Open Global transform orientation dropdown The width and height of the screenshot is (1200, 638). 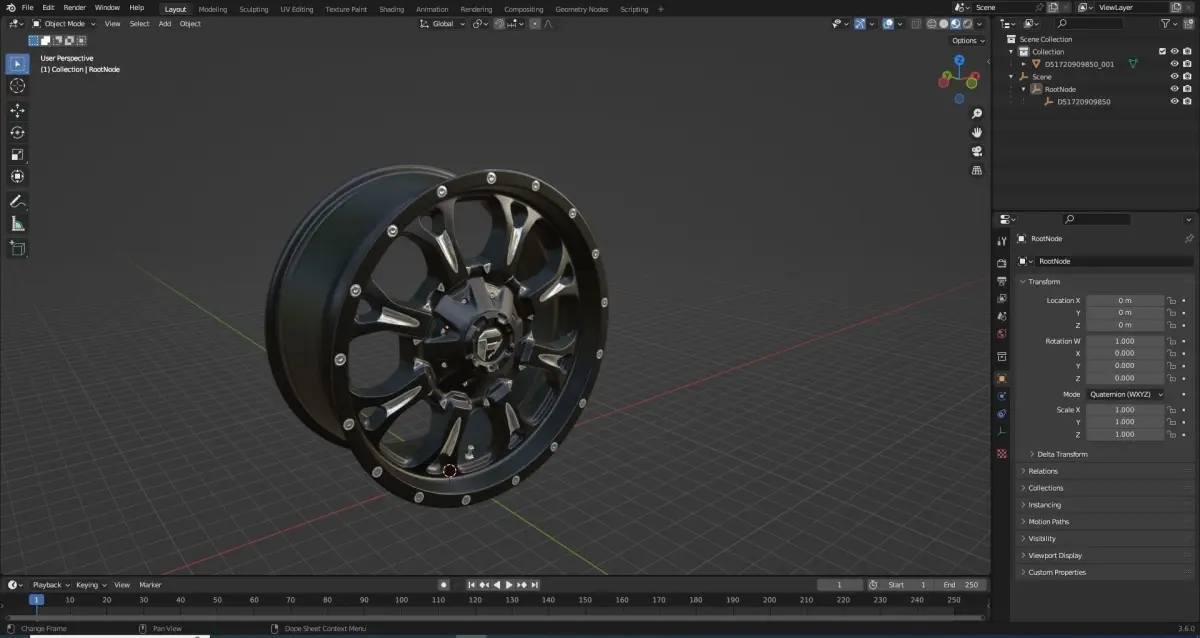pyautogui.click(x=441, y=24)
